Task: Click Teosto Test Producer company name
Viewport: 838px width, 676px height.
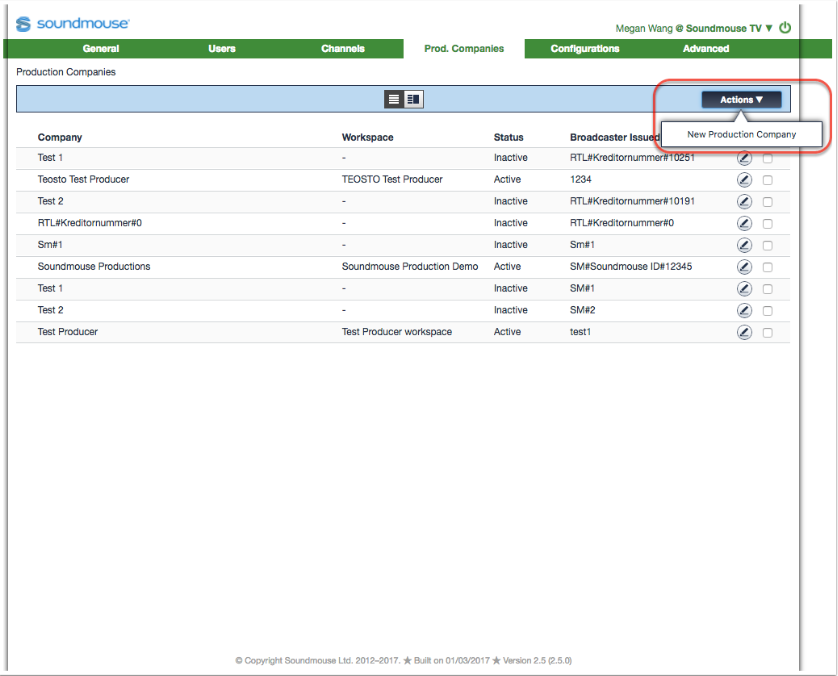Action: tap(83, 180)
